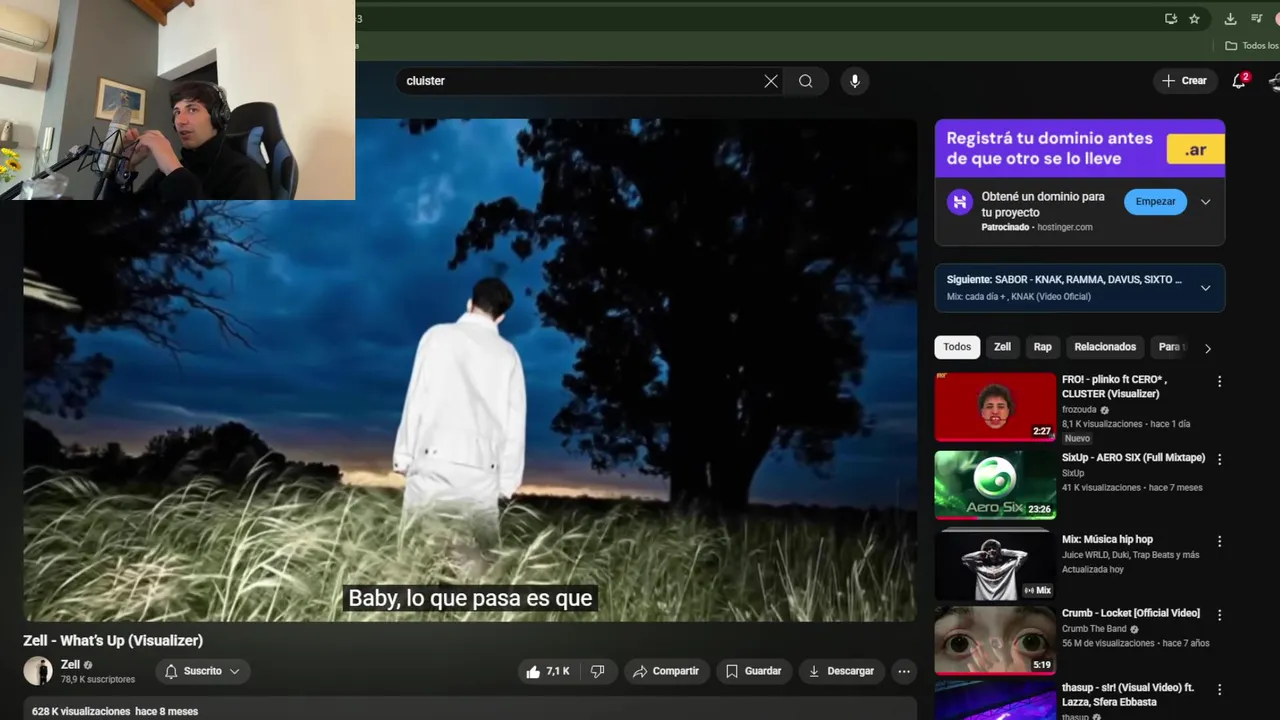The image size is (1280, 720).
Task: Start voice search with microphone icon
Action: pyautogui.click(x=854, y=81)
